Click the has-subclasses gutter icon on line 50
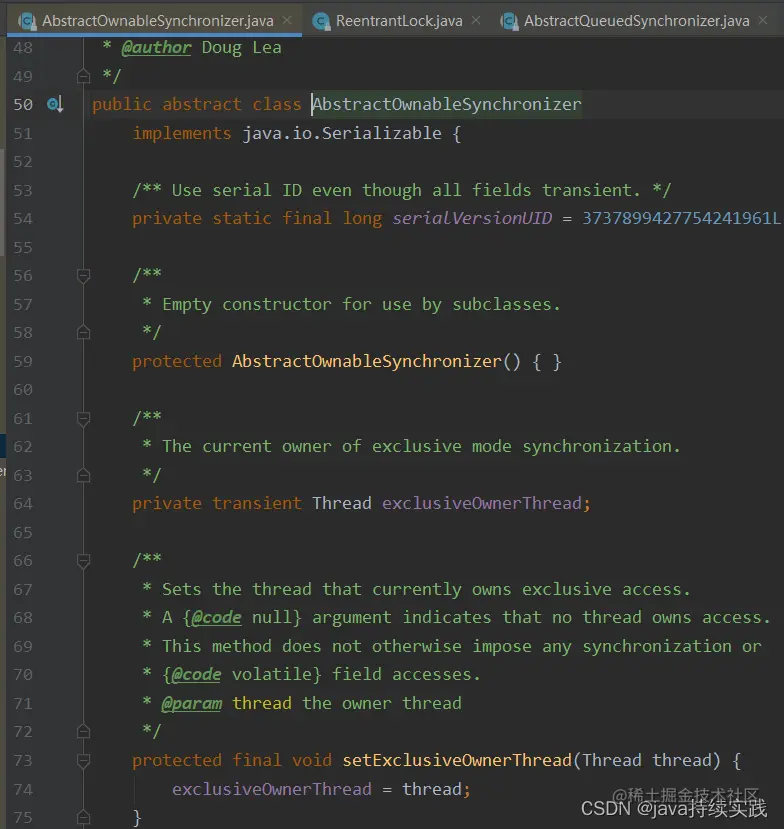 click(56, 104)
